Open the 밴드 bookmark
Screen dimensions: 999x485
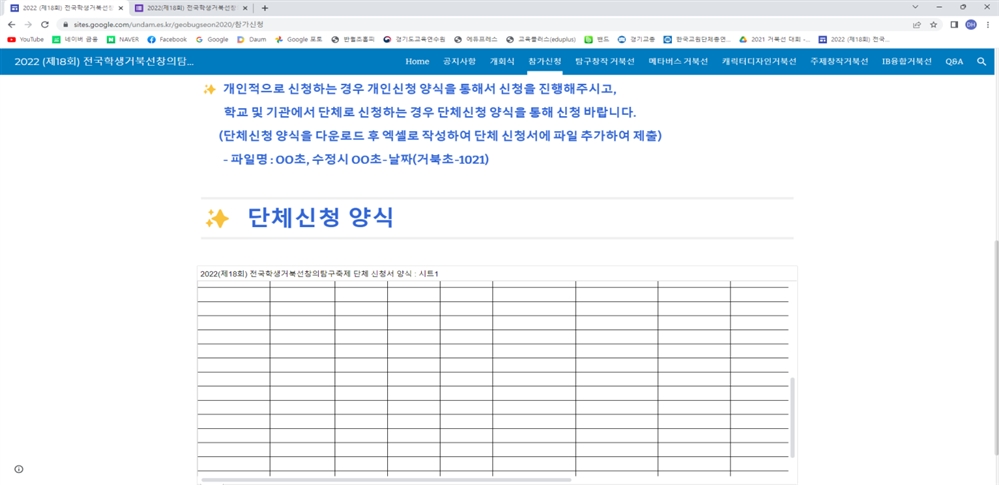coord(597,39)
